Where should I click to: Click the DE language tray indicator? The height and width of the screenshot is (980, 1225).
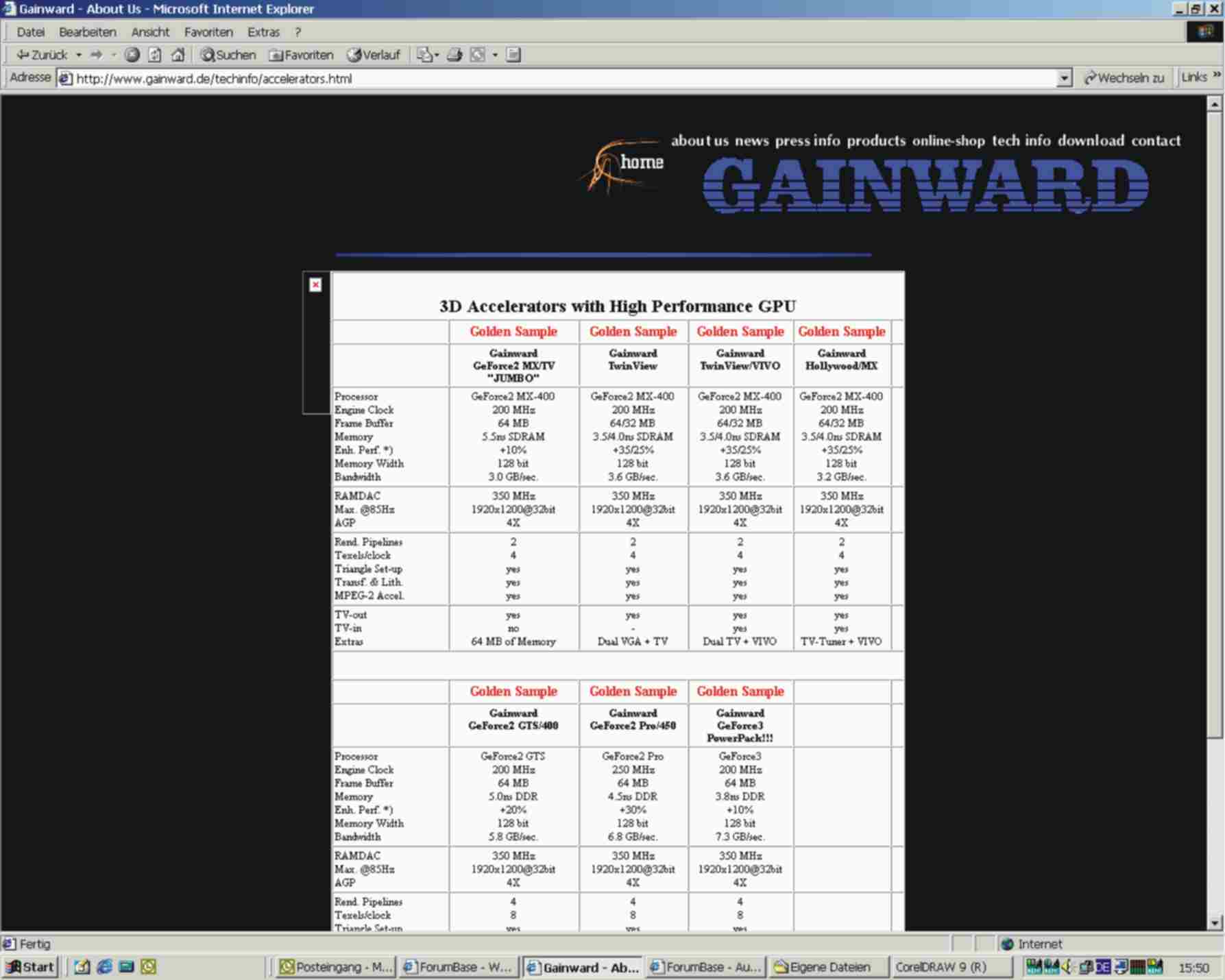click(x=1103, y=967)
